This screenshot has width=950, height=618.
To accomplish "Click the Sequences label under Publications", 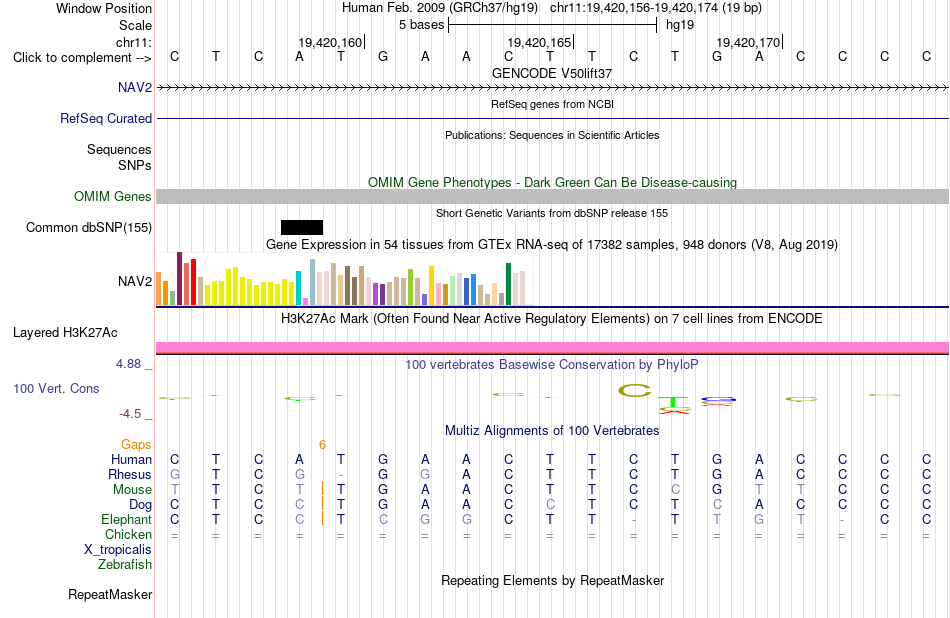I will [x=119, y=149].
